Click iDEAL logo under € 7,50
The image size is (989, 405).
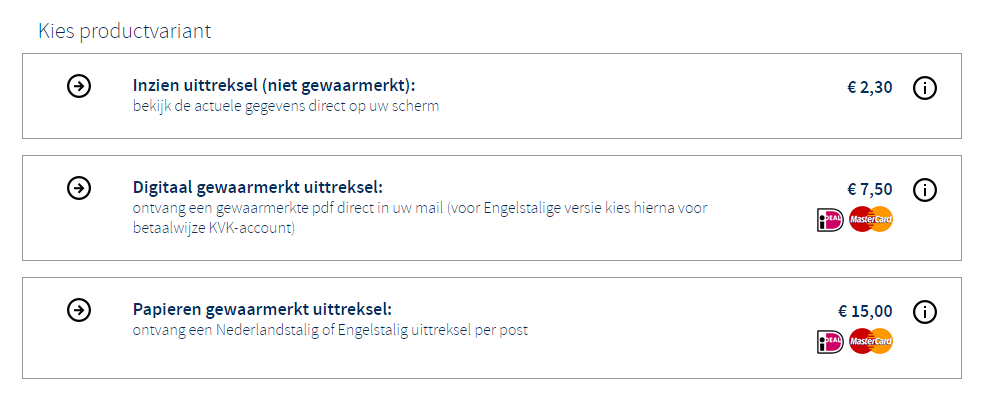tap(830, 219)
